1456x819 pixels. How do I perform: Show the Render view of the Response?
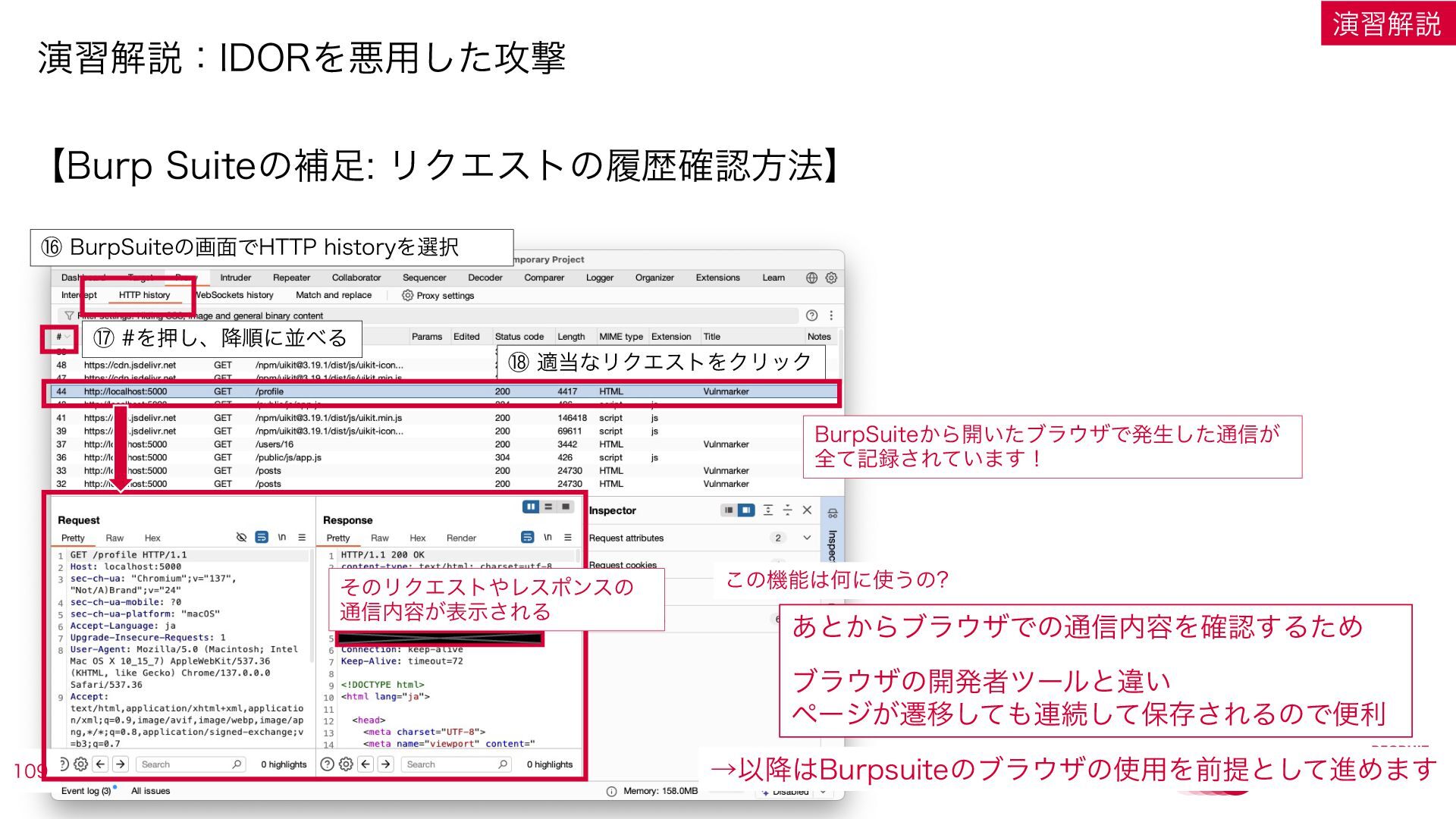coord(461,538)
